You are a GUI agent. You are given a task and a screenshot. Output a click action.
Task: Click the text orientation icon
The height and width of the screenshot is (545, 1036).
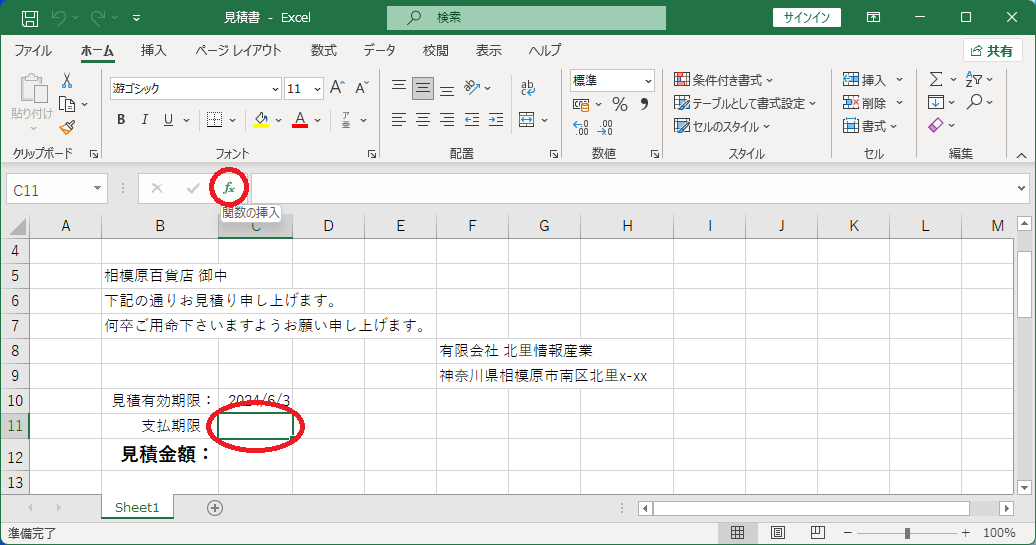point(472,87)
